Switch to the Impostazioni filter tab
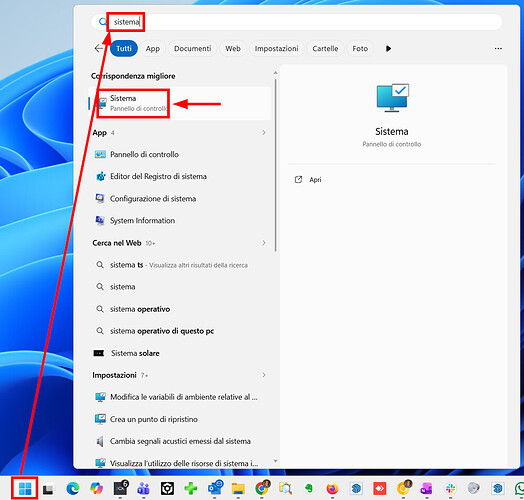 point(276,49)
